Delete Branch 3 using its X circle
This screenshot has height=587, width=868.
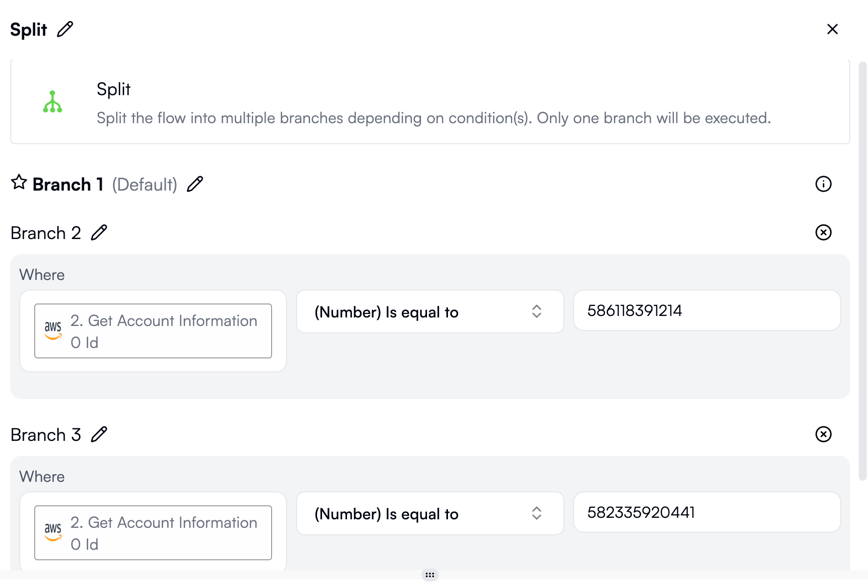click(823, 434)
